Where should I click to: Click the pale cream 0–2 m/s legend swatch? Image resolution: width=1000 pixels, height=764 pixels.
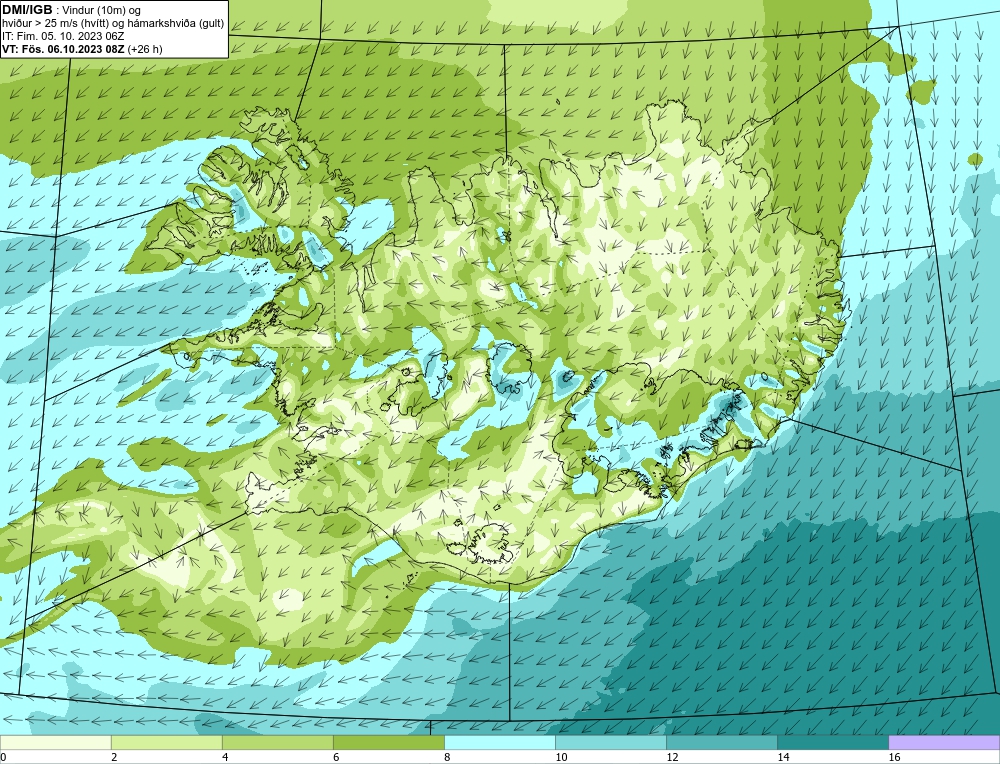pos(55,742)
